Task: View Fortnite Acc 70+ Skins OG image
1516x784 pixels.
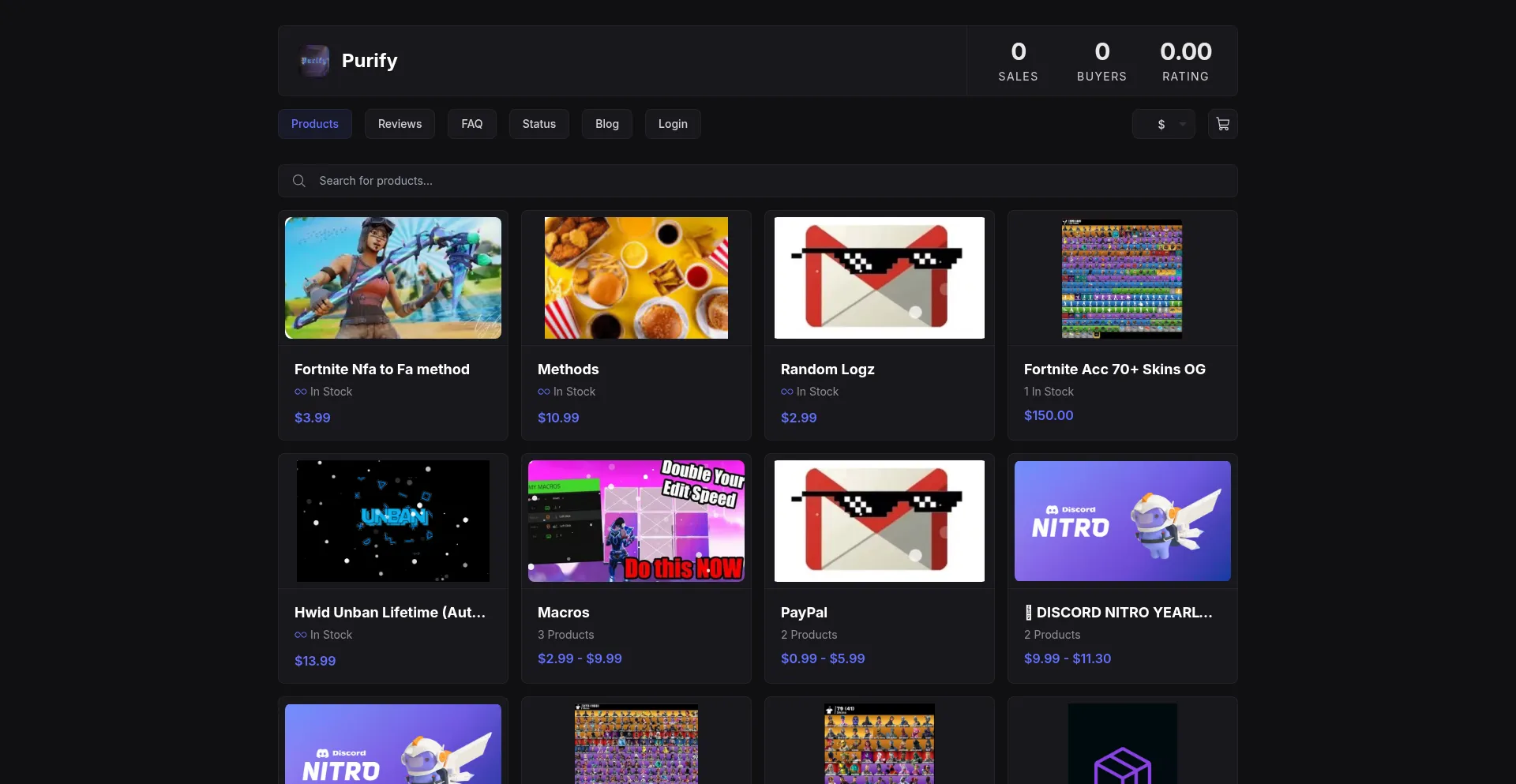Action: (1122, 278)
